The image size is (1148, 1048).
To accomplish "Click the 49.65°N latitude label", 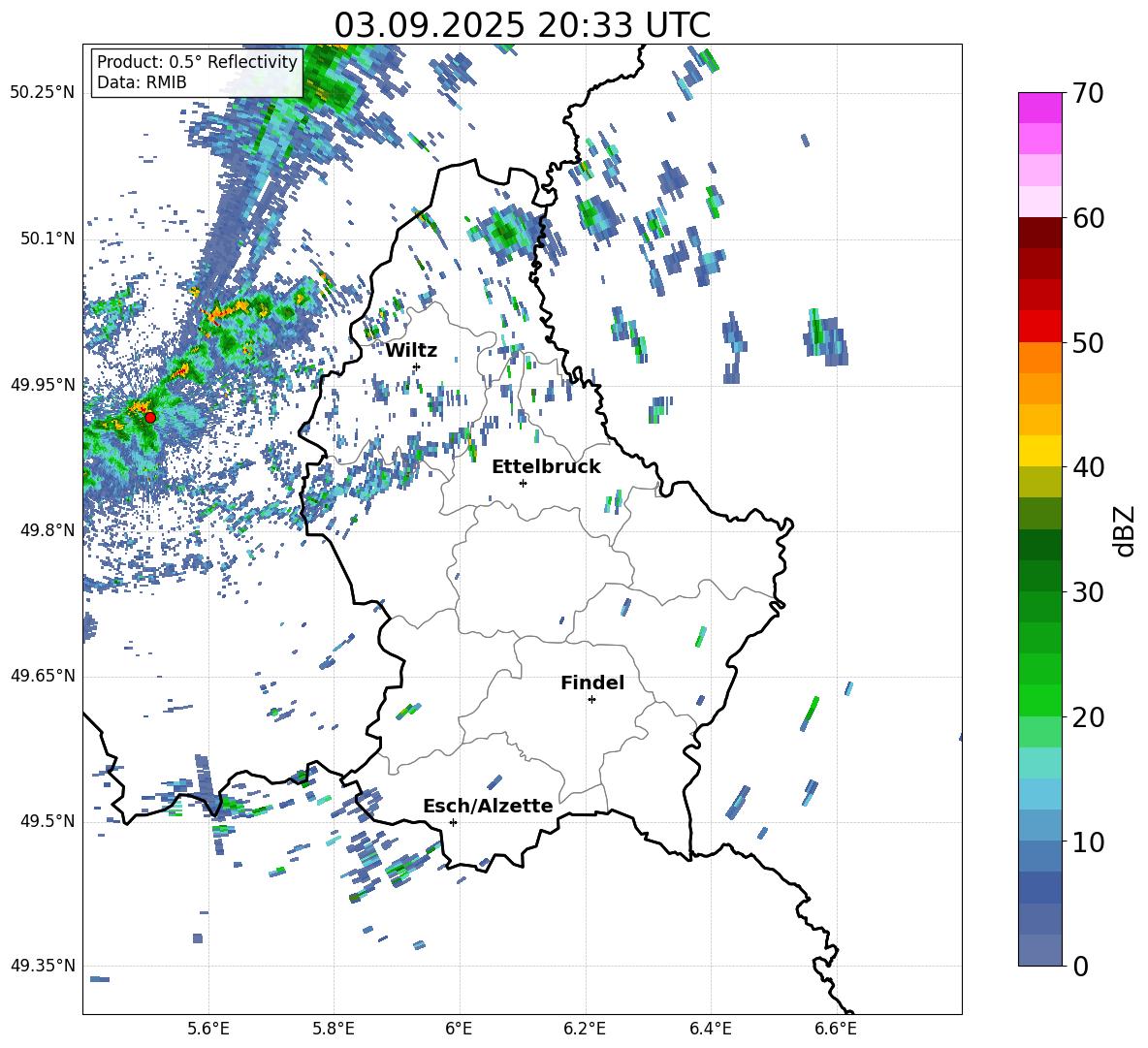I will pyautogui.click(x=43, y=675).
